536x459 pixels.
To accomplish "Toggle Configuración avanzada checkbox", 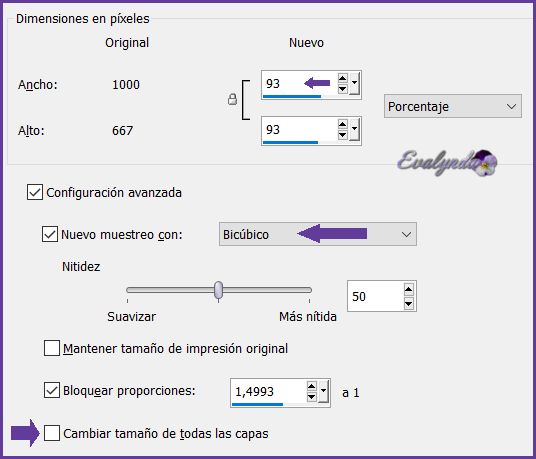I will coord(35,192).
